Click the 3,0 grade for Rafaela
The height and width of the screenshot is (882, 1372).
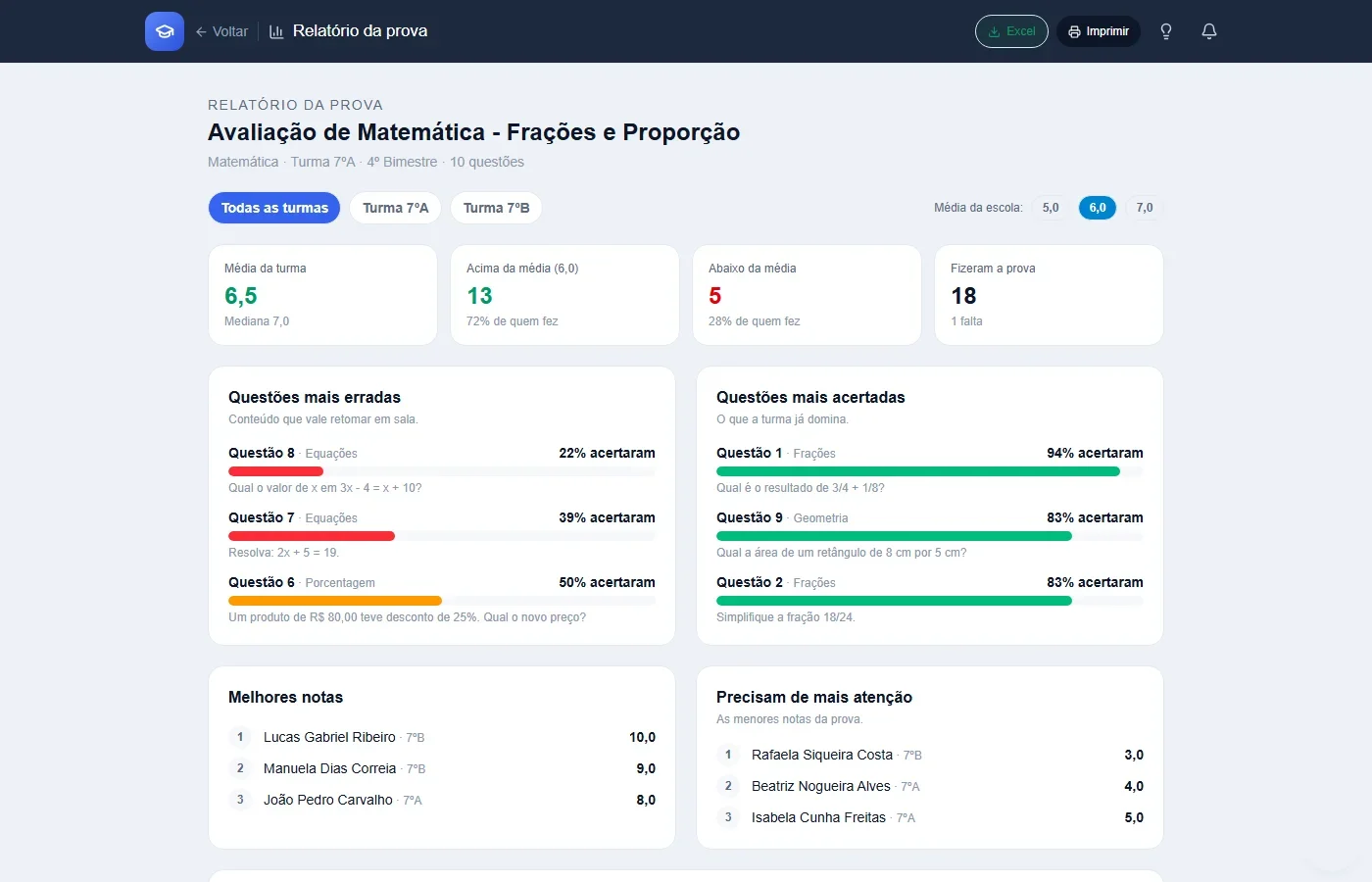click(1134, 755)
